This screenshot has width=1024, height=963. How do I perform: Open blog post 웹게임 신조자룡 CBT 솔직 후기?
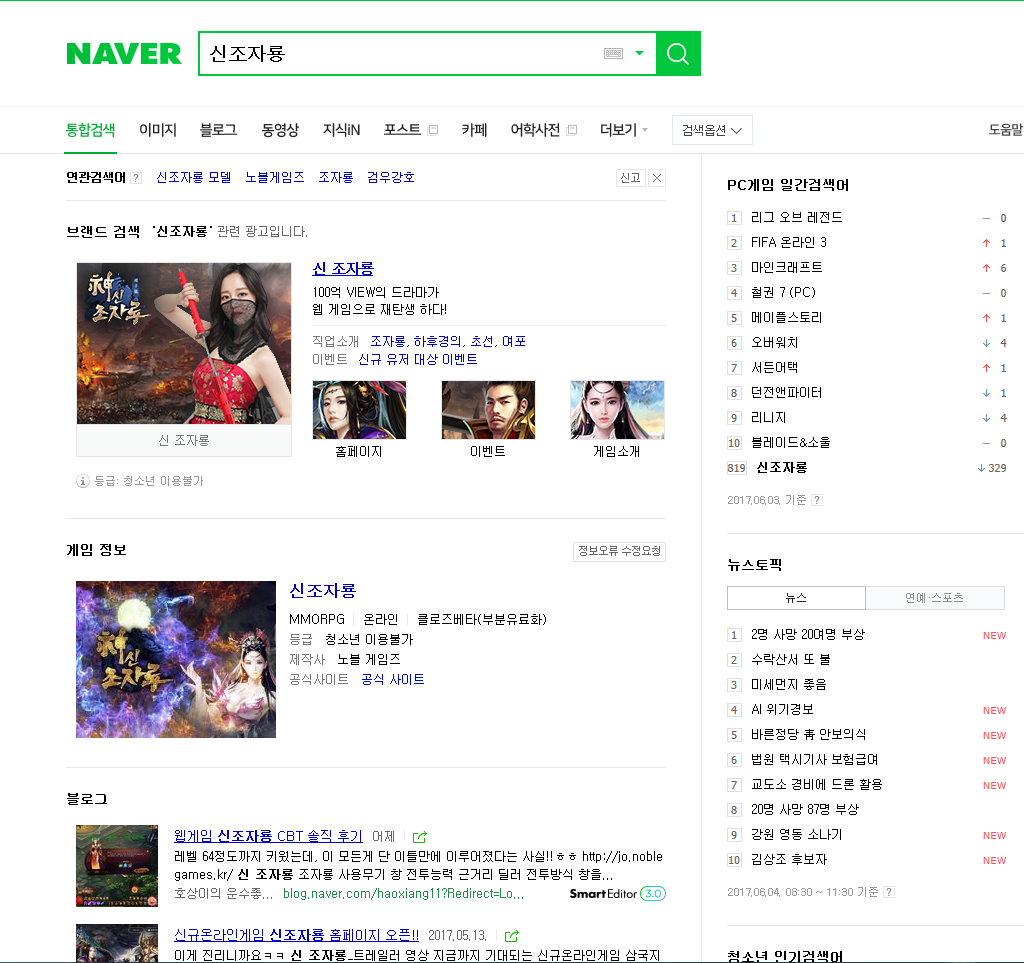pyautogui.click(x=268, y=836)
